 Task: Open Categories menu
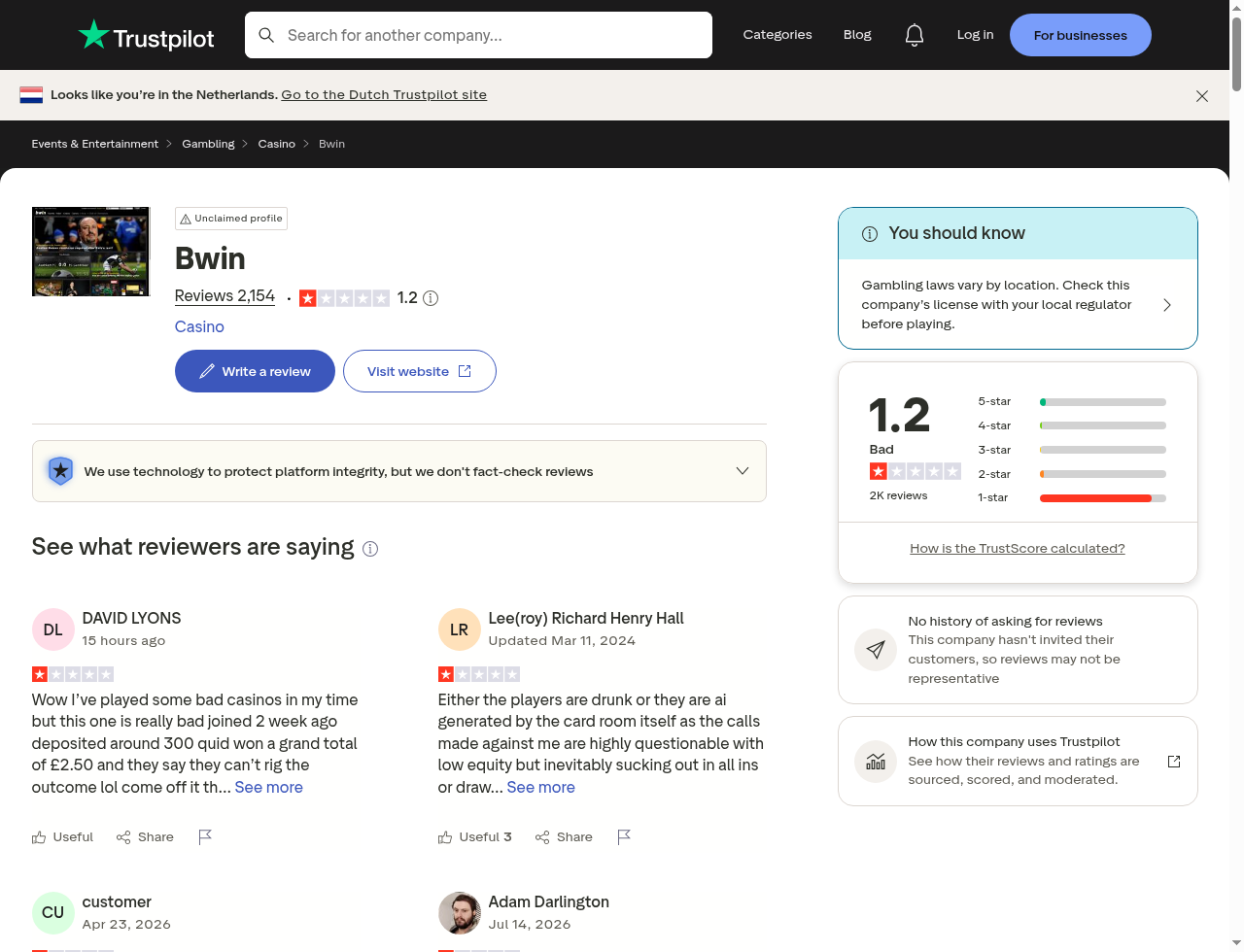777,35
